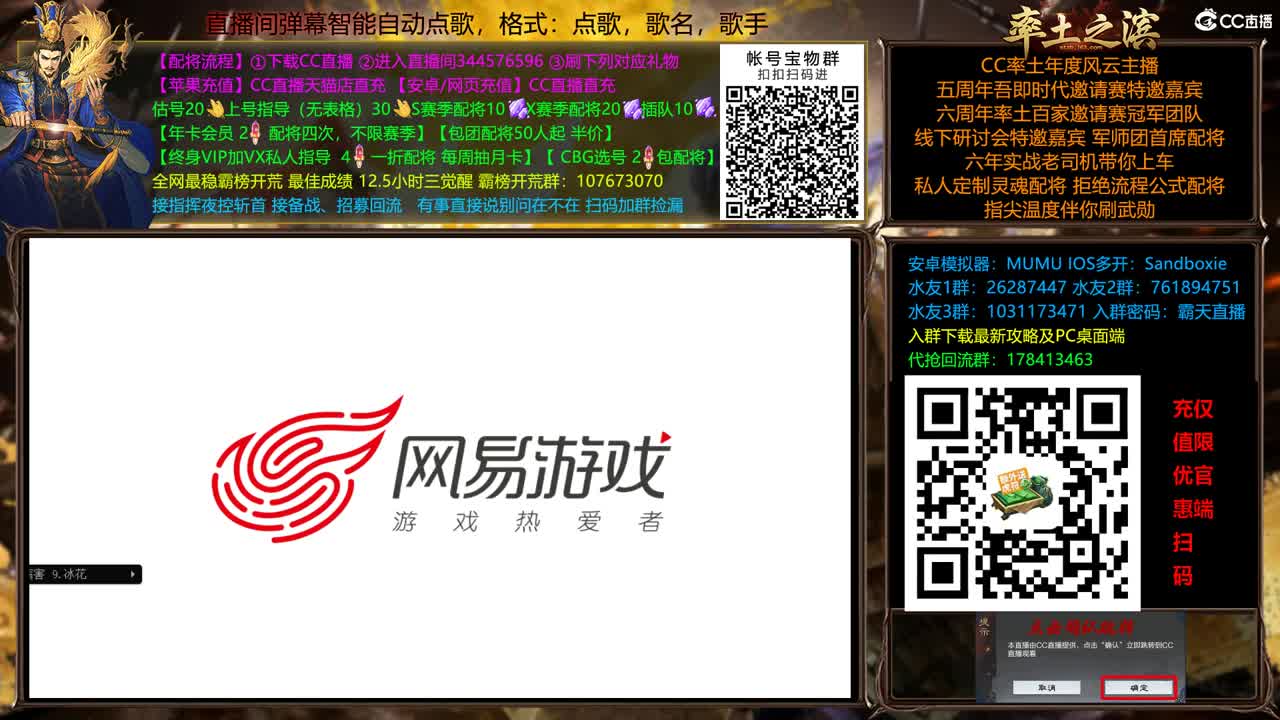Click the 六周年率土百家邀请赛冠军团队 line
This screenshot has height=720, width=1280.
pos(1069,114)
